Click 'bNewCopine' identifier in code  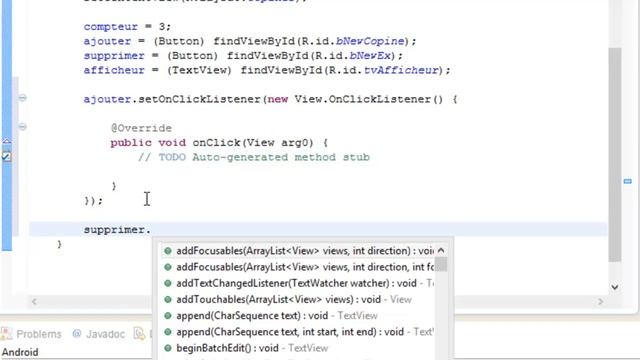point(370,41)
